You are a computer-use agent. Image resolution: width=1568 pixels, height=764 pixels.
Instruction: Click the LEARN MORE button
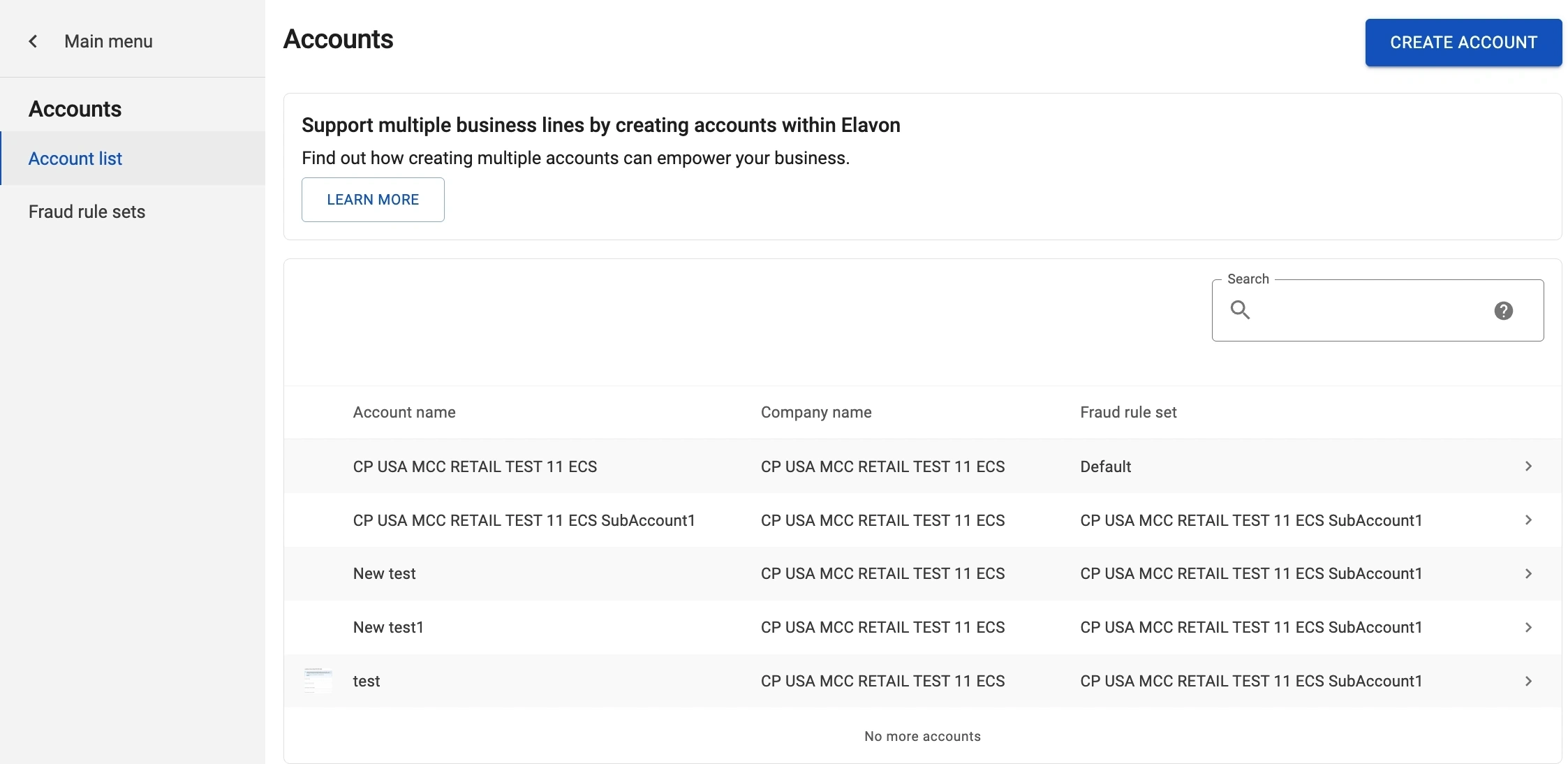(373, 200)
